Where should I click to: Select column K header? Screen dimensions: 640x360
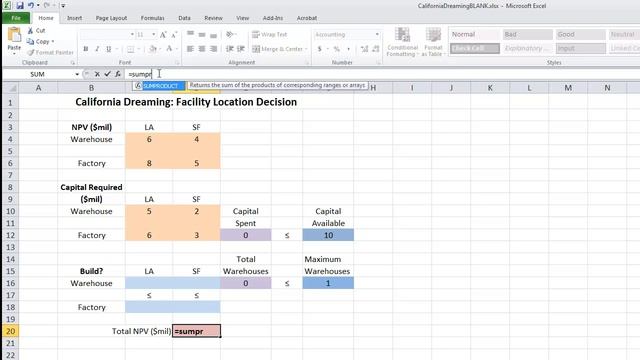(x=490, y=88)
